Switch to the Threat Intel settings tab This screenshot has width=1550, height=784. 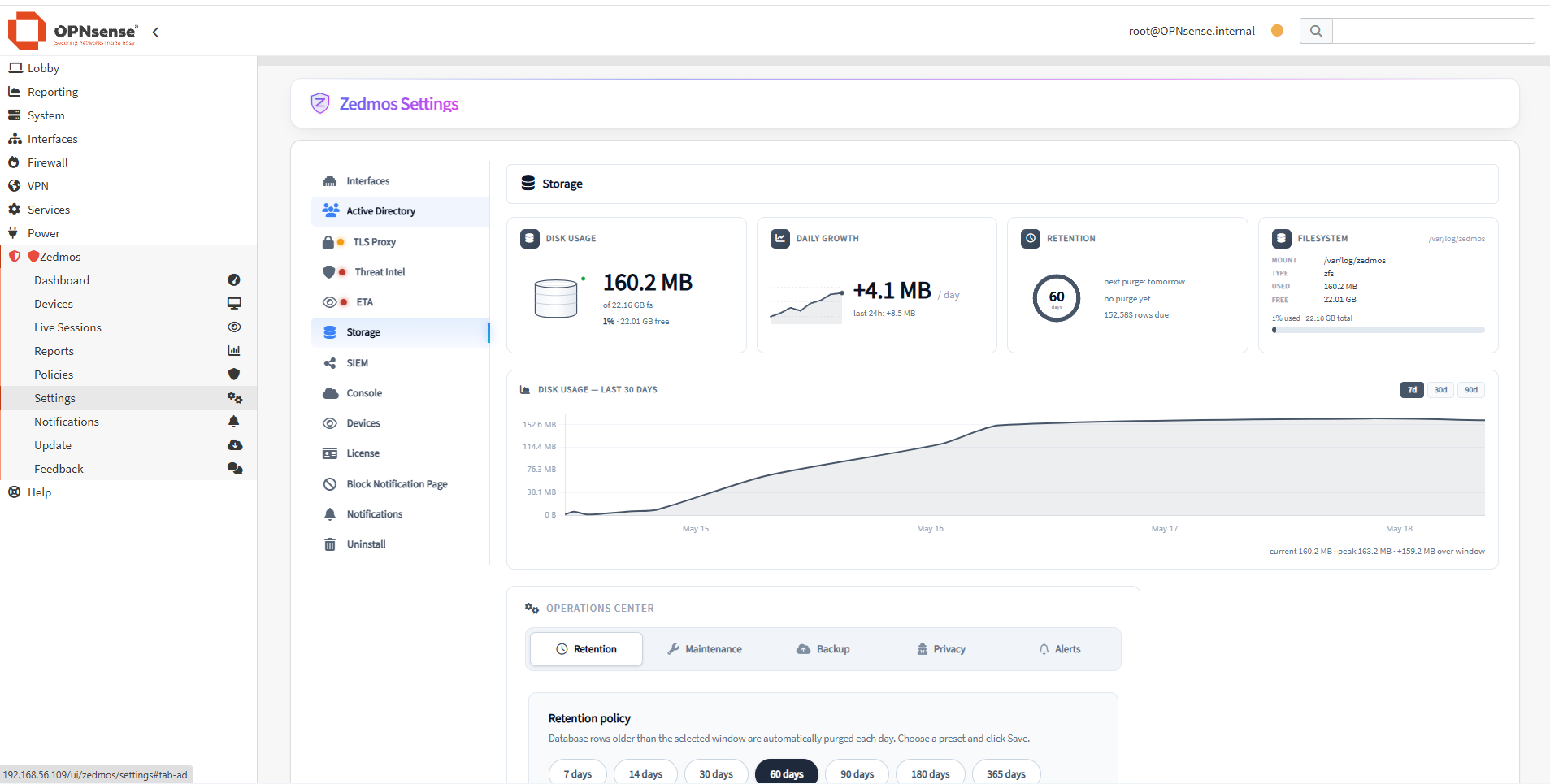(x=400, y=272)
